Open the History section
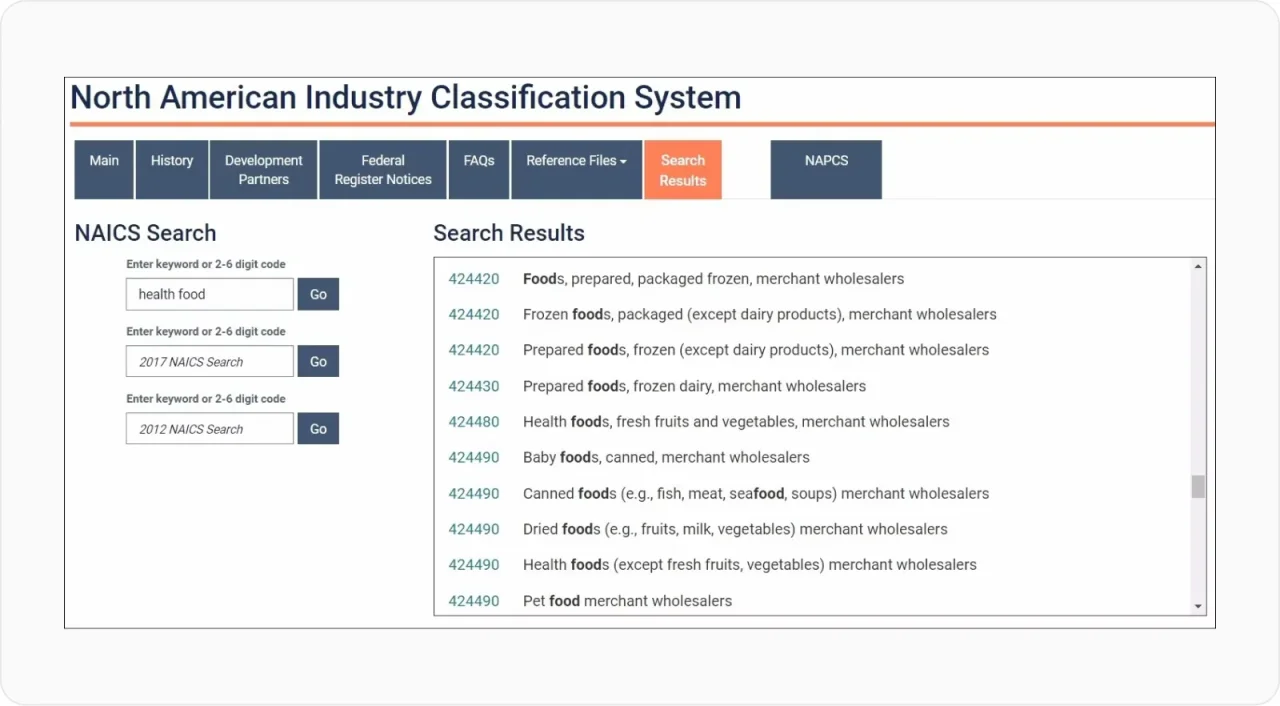 [x=171, y=160]
